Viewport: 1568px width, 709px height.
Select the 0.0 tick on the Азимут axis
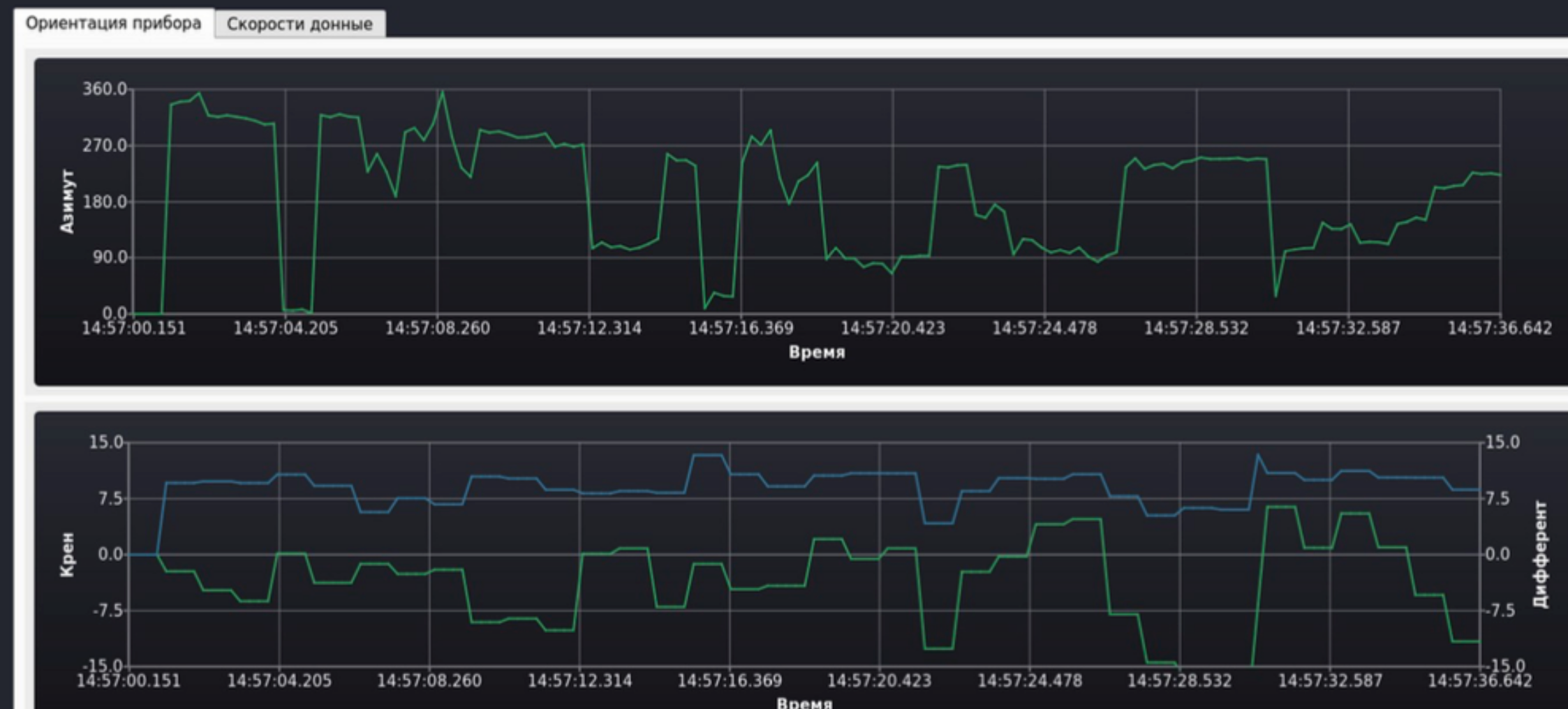tap(114, 313)
